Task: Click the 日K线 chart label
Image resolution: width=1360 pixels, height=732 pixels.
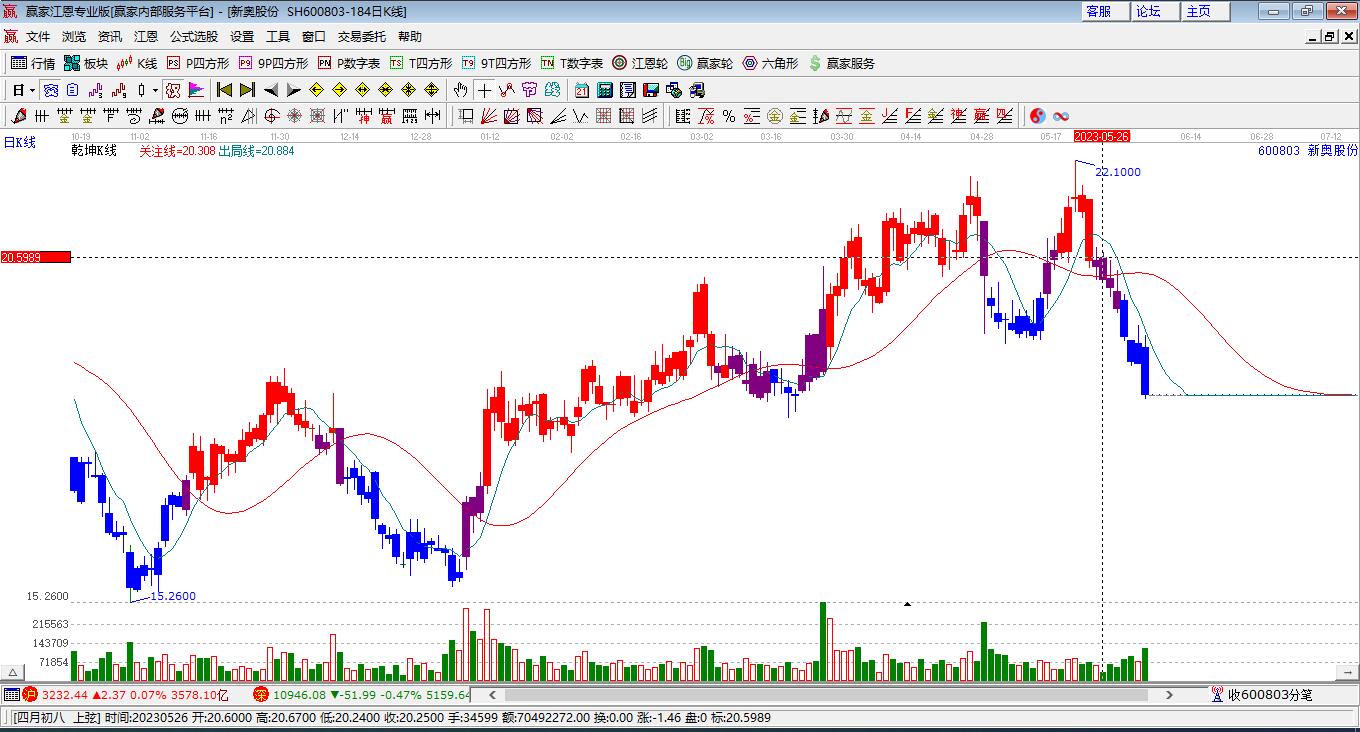Action: pos(19,142)
